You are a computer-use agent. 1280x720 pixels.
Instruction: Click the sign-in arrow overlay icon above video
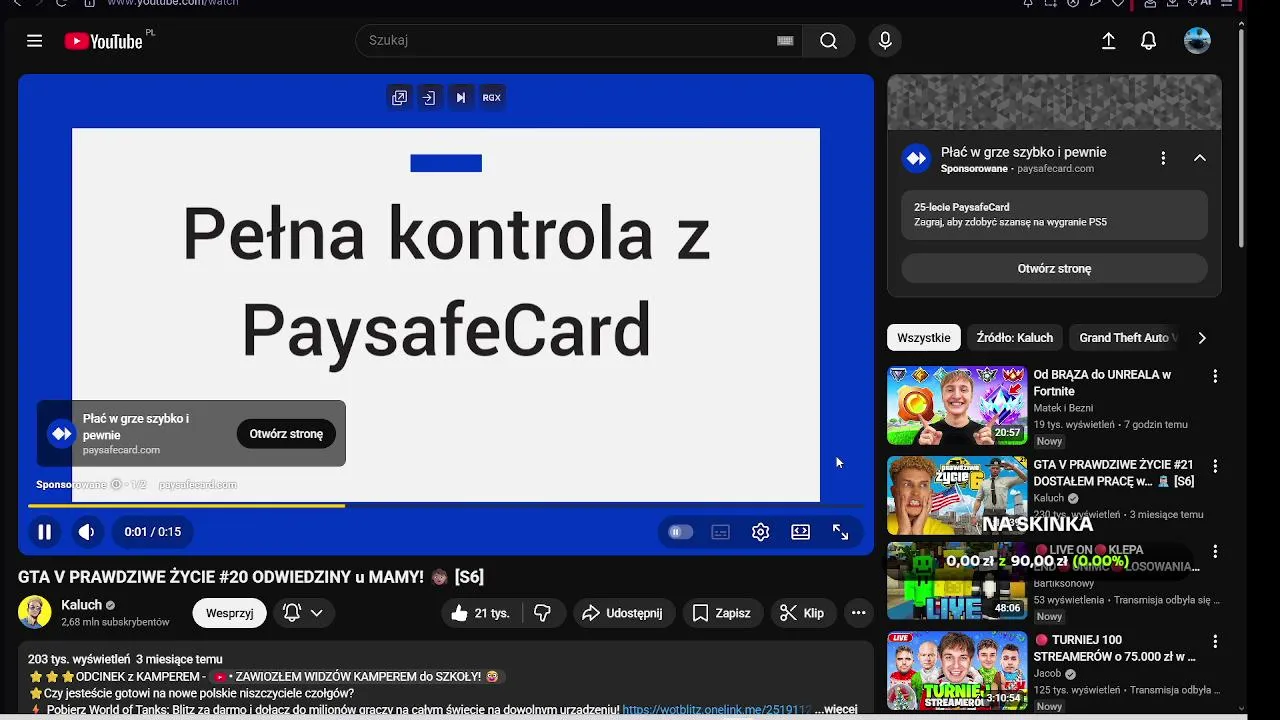coord(429,97)
